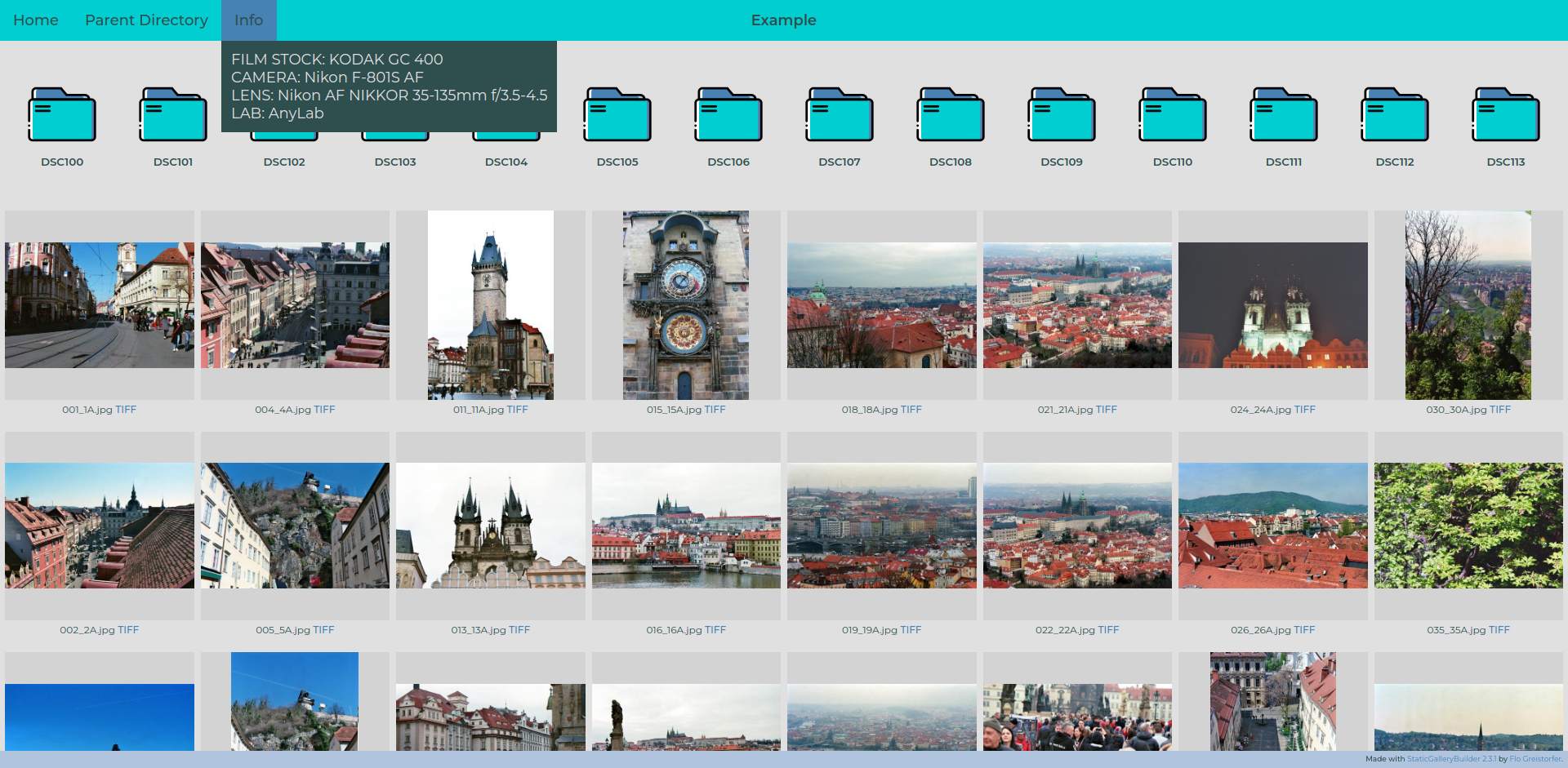The image size is (1568, 768).
Task: Click the Home menu item
Action: coord(36,20)
